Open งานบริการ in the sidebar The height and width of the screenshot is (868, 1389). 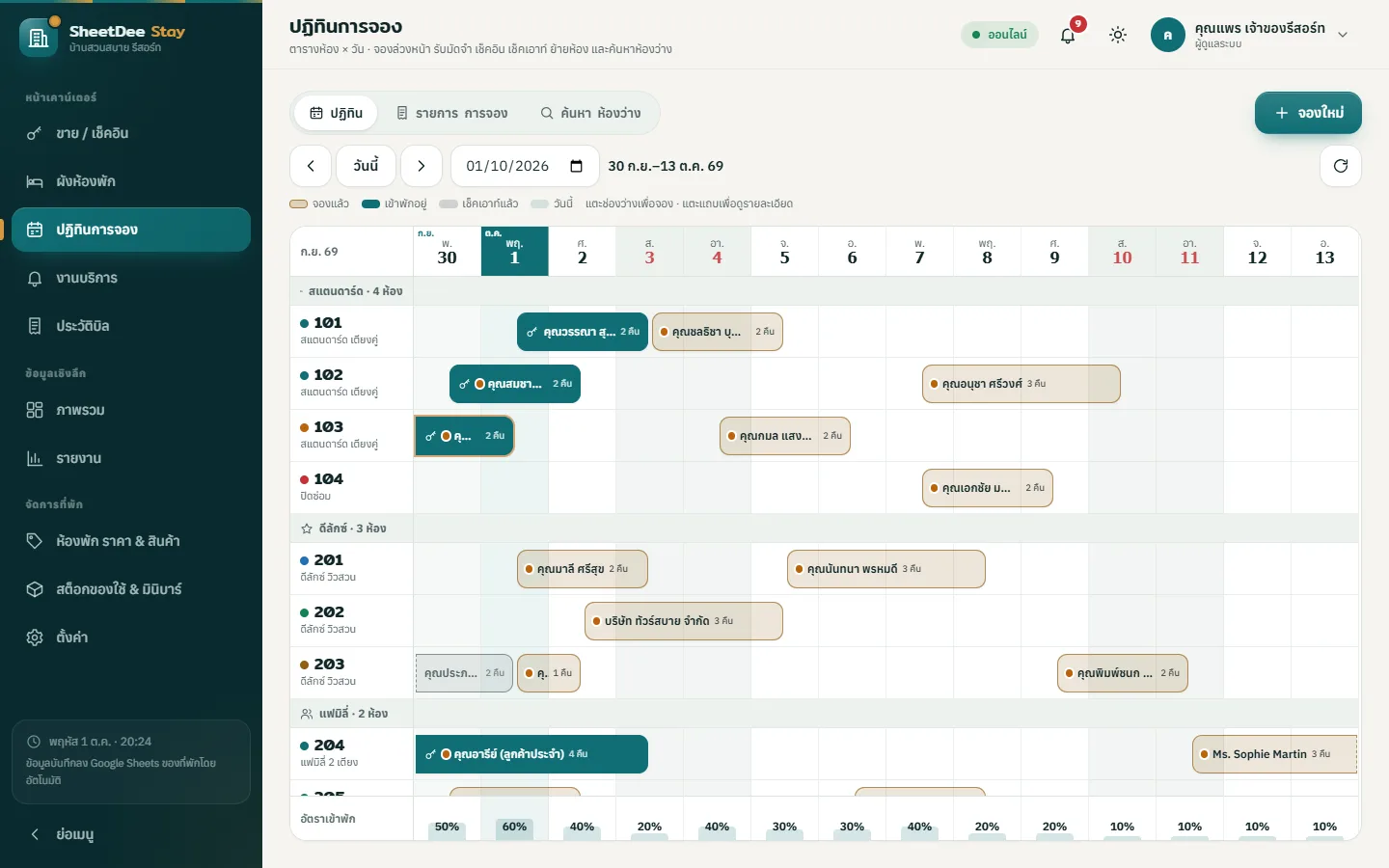tap(131, 278)
